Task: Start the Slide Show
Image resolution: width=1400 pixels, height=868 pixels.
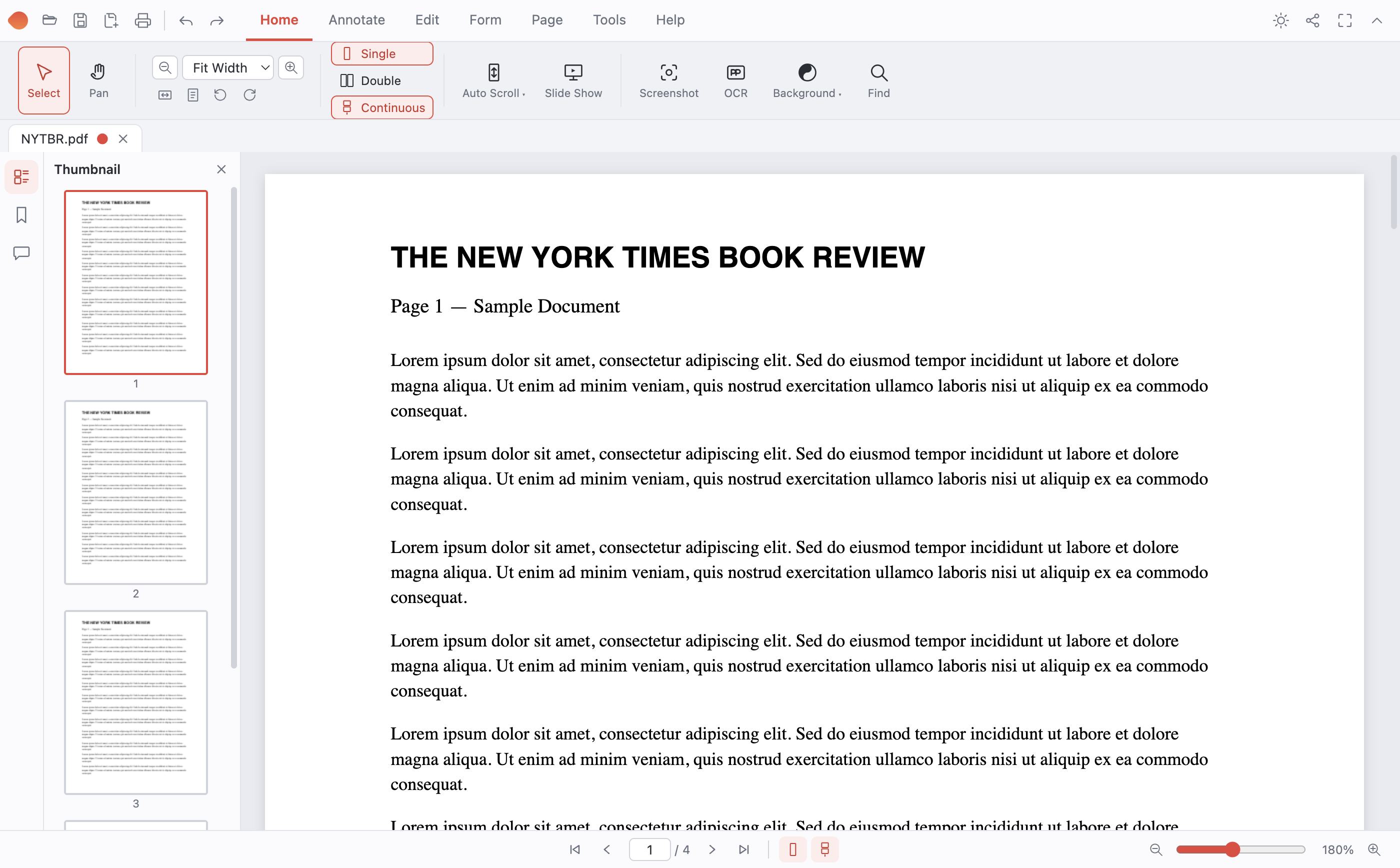Action: click(573, 80)
